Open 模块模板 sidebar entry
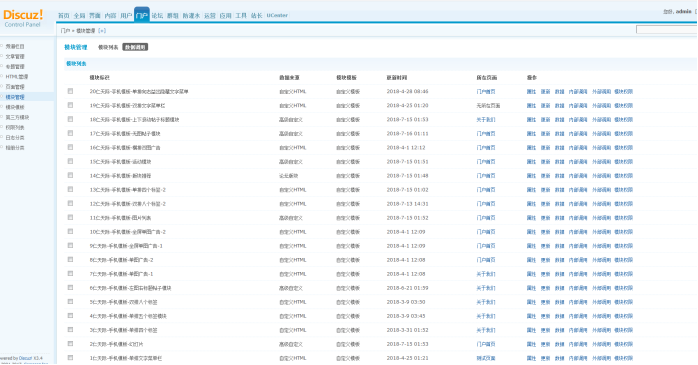 pos(15,107)
